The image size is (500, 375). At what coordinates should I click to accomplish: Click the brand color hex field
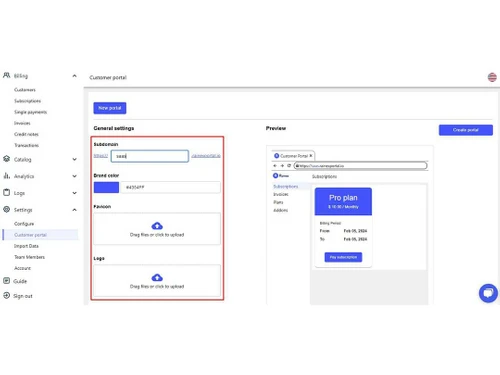[170, 187]
